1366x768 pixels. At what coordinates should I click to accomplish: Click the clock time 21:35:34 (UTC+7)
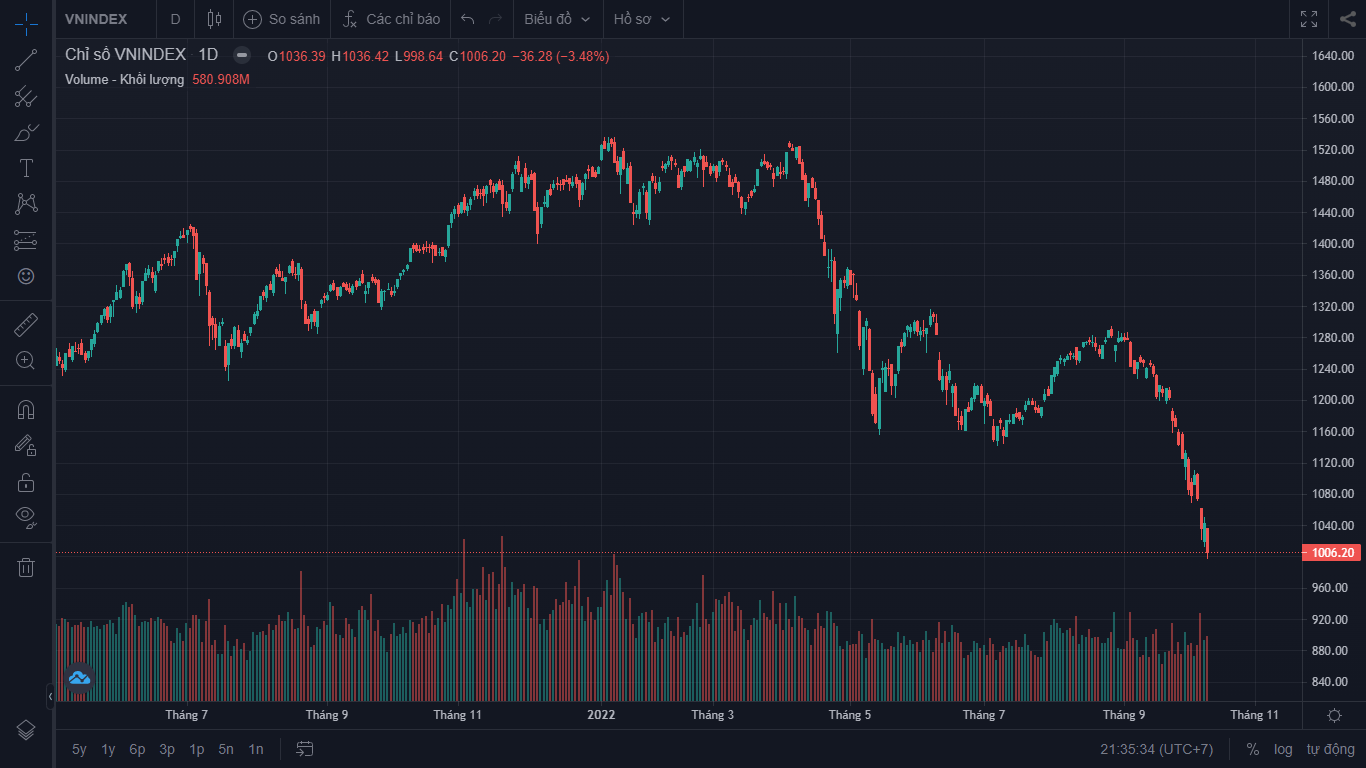[1156, 749]
